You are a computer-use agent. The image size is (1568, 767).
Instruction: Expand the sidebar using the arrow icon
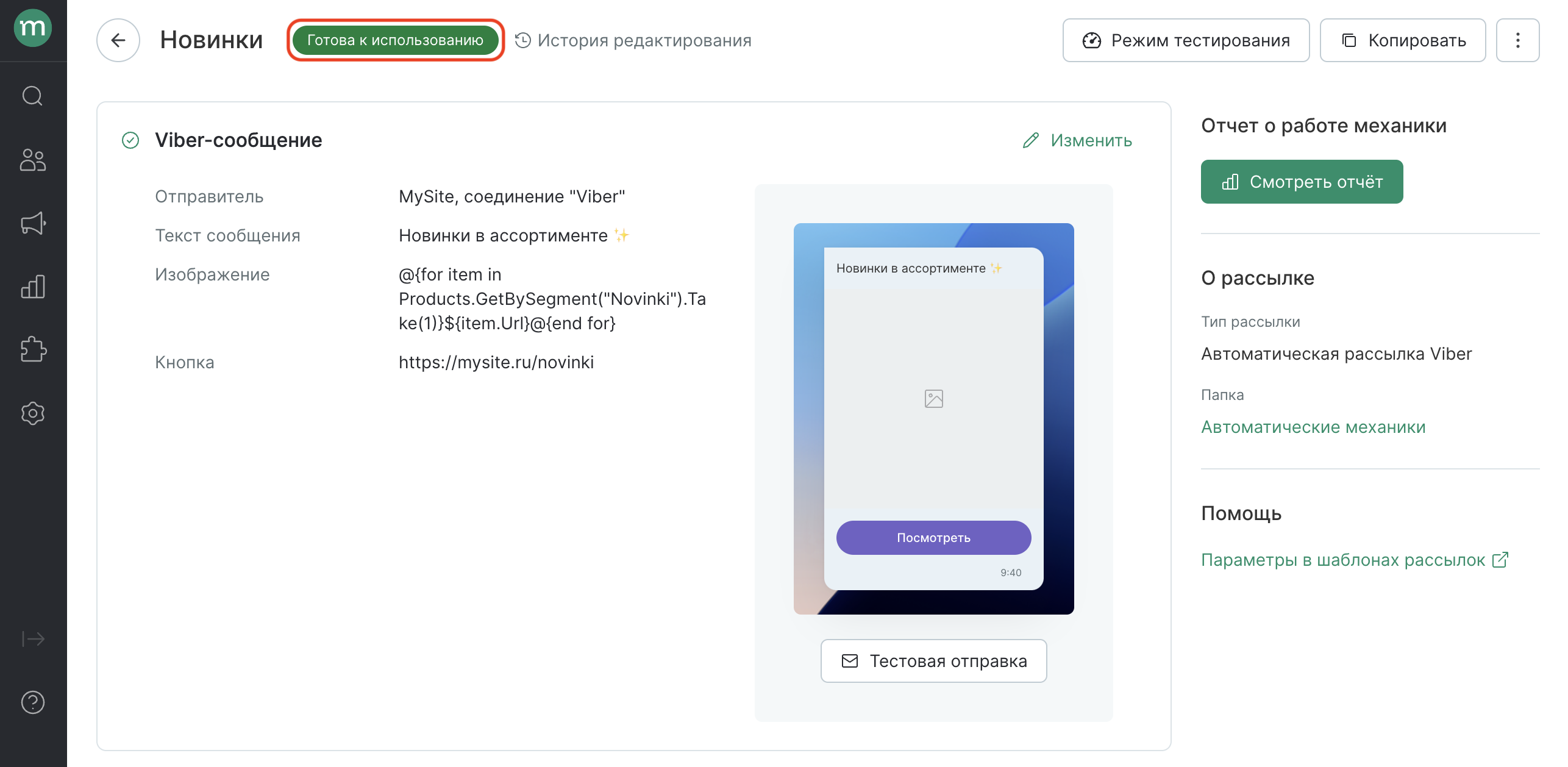pyautogui.click(x=33, y=639)
